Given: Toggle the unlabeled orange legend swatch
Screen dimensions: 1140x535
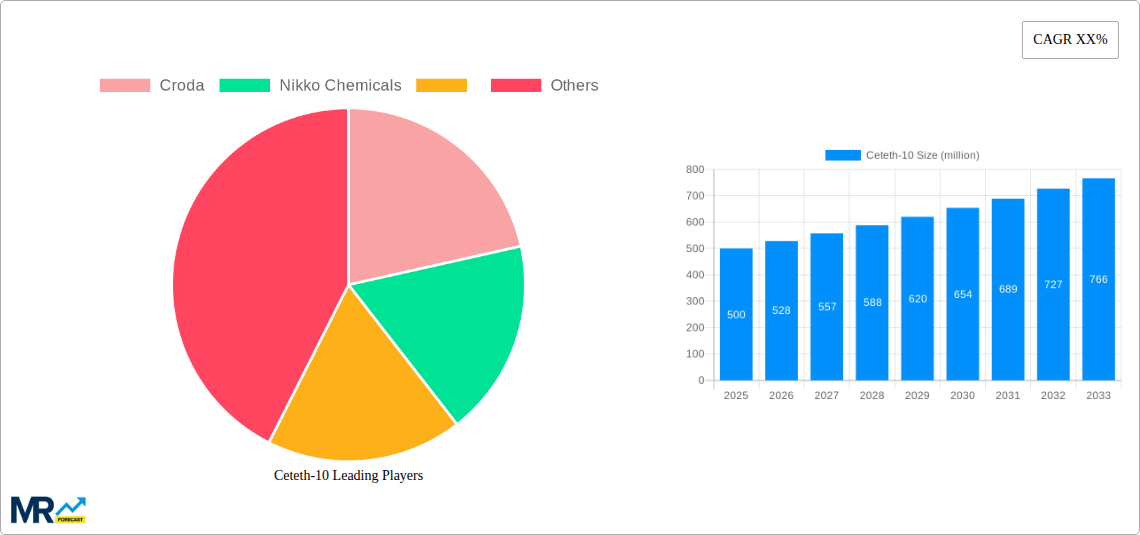Looking at the screenshot, I should (x=441, y=85).
